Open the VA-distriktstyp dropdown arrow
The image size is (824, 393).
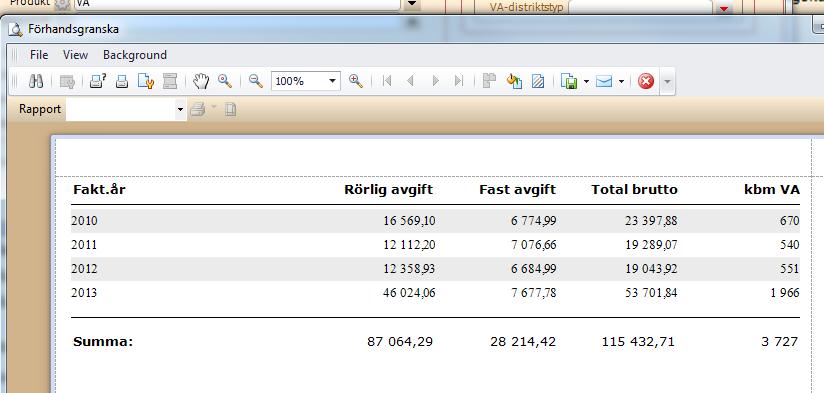(724, 7)
